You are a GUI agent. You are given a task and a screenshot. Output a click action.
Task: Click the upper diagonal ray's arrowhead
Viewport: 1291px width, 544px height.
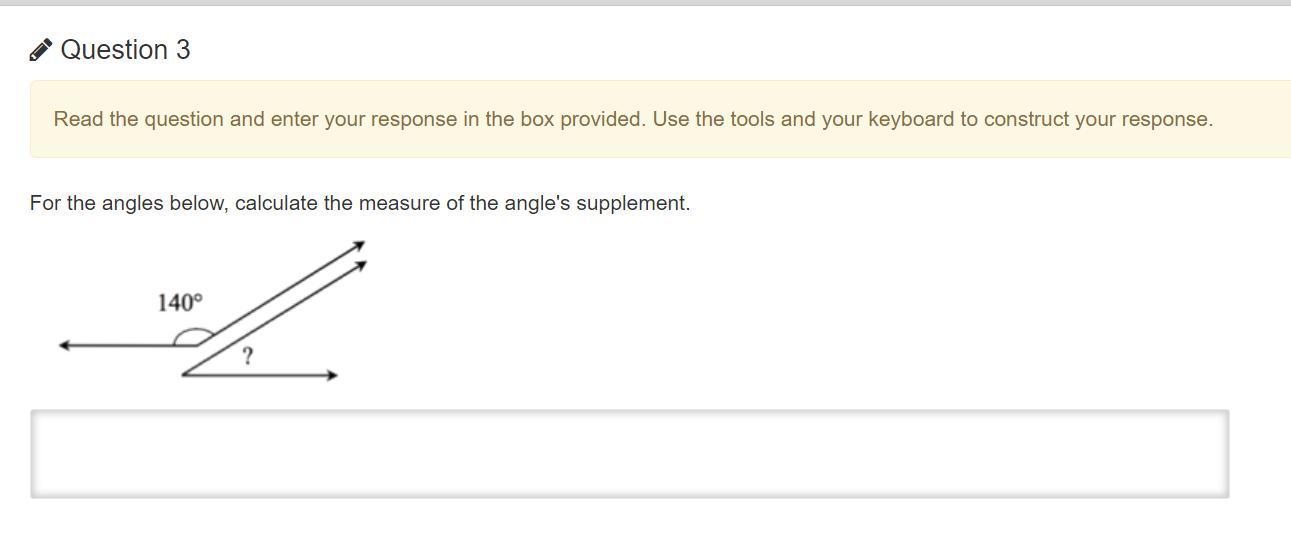(x=360, y=244)
